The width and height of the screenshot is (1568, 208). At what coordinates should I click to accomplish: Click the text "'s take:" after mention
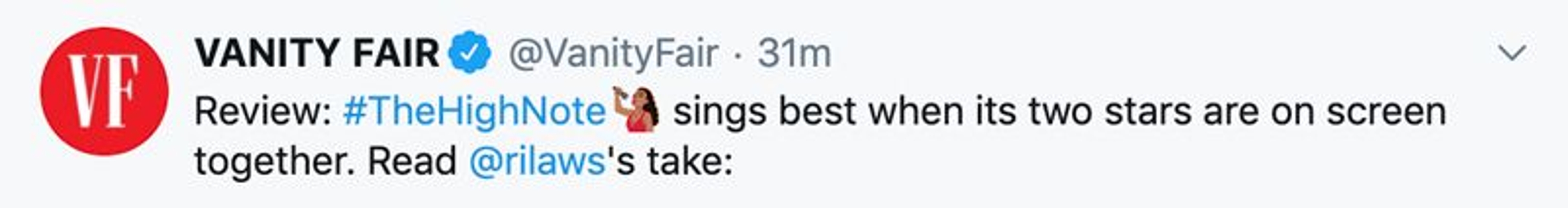coord(670,162)
